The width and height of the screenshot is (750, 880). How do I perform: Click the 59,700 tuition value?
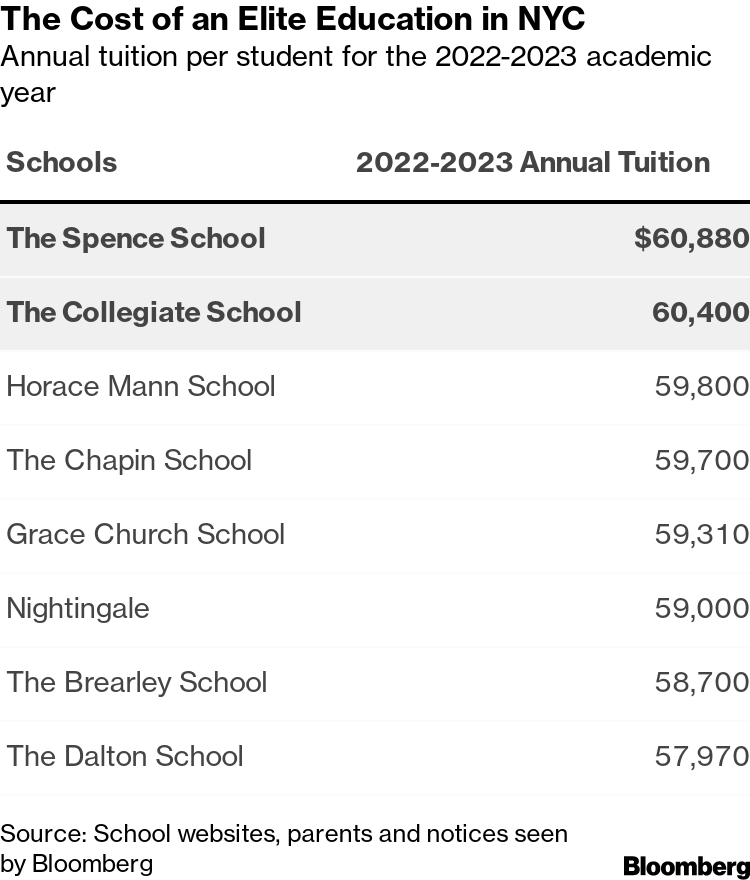pyautogui.click(x=701, y=460)
